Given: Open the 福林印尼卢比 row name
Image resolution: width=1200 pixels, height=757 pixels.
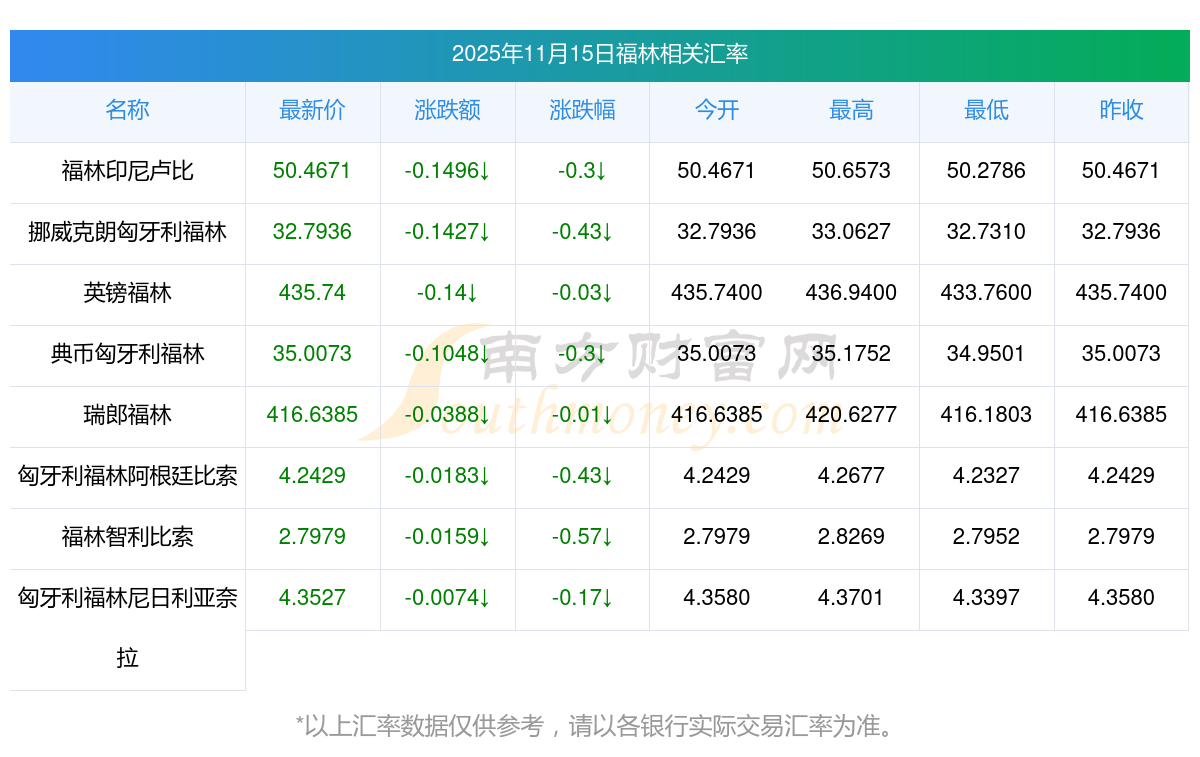Looking at the screenshot, I should click(127, 171).
